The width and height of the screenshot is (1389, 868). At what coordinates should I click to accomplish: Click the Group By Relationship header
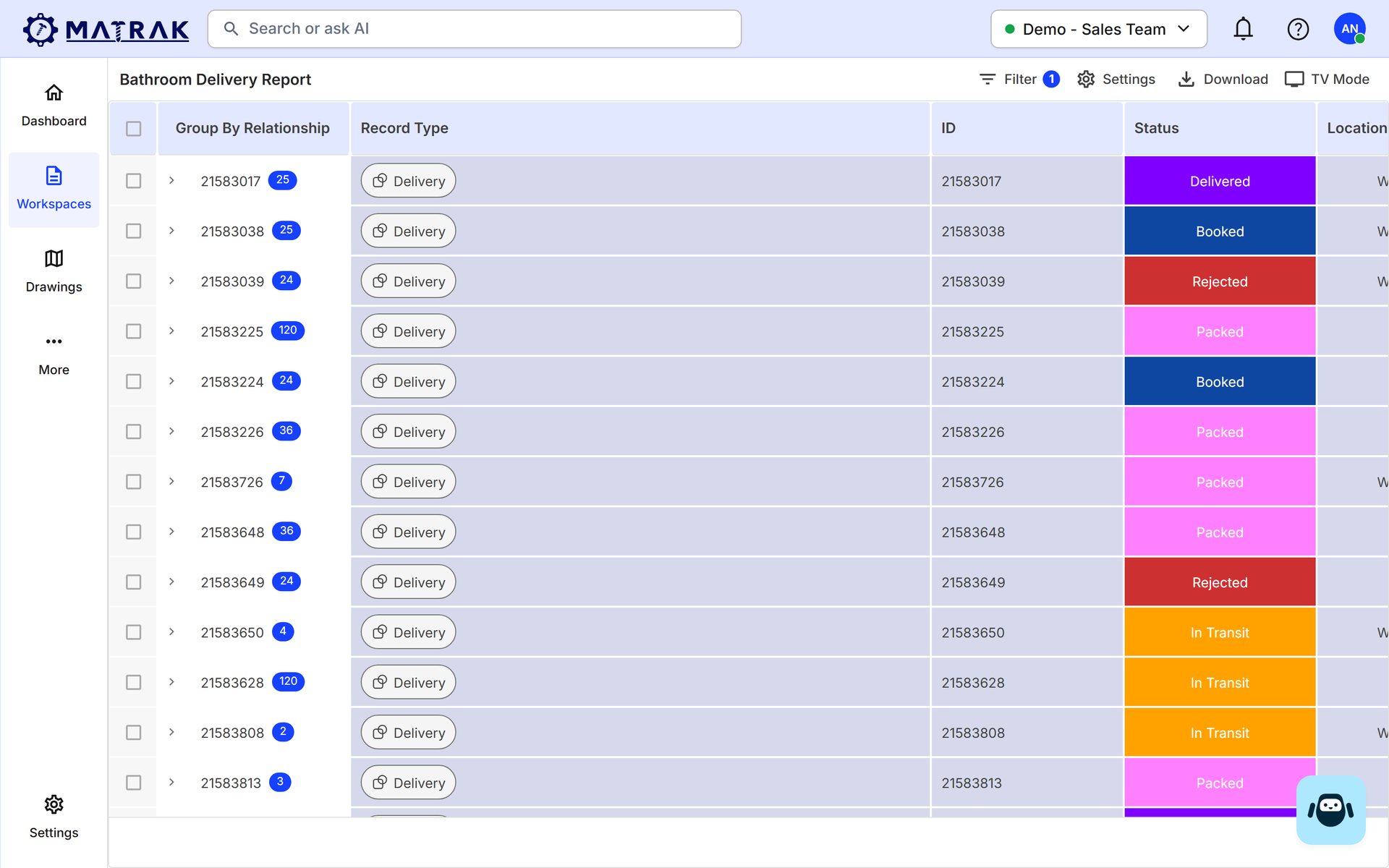(x=253, y=128)
